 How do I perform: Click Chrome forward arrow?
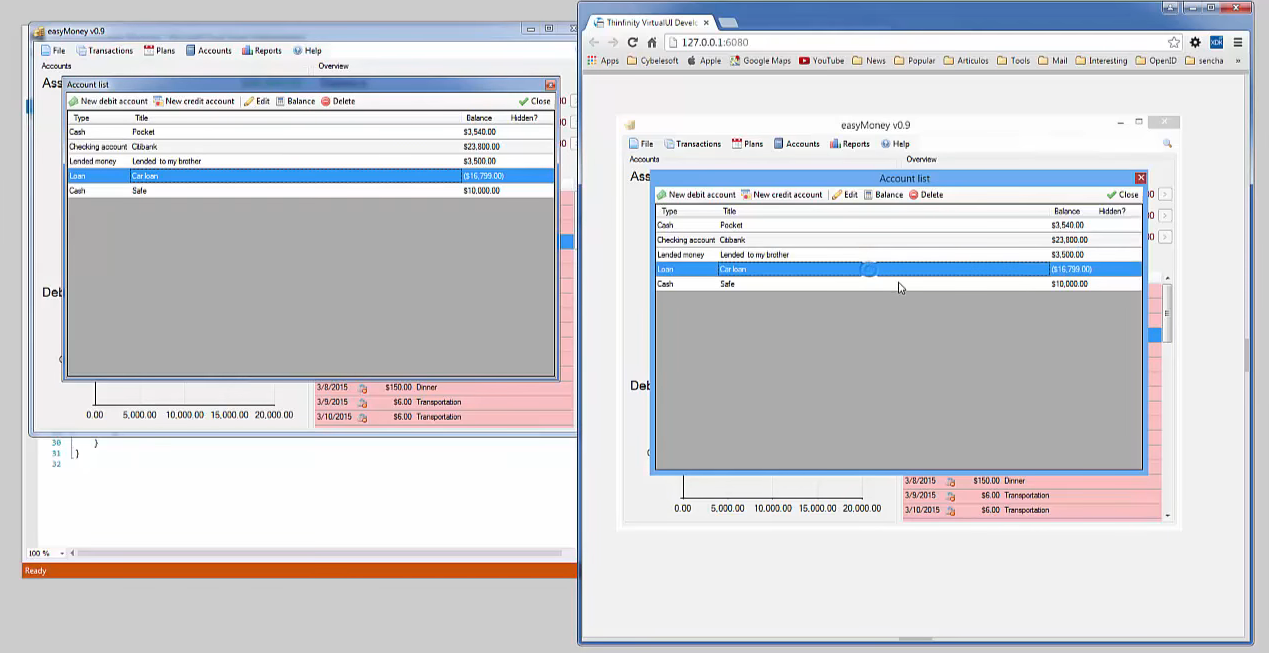click(613, 42)
